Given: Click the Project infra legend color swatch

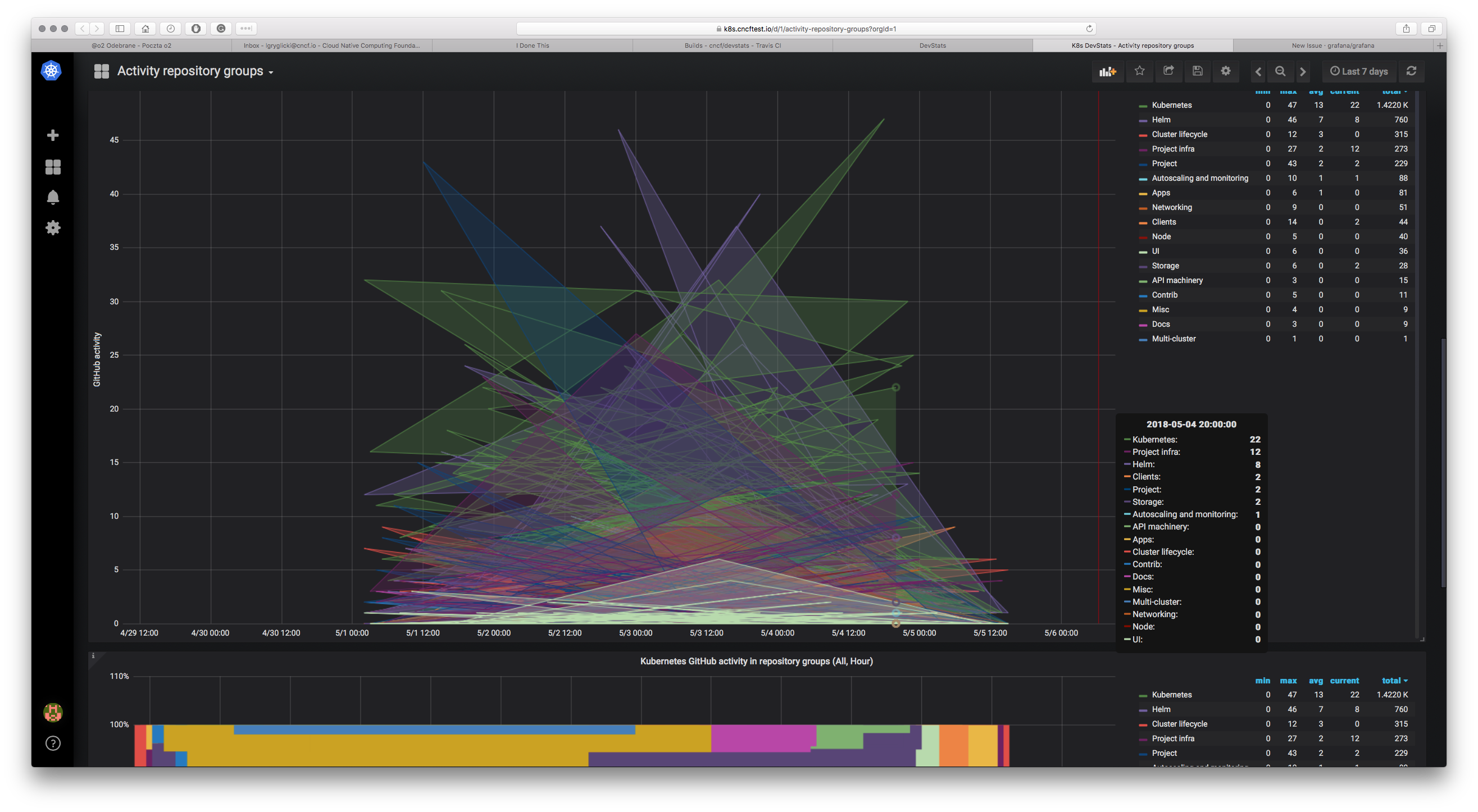Looking at the screenshot, I should click(1143, 150).
